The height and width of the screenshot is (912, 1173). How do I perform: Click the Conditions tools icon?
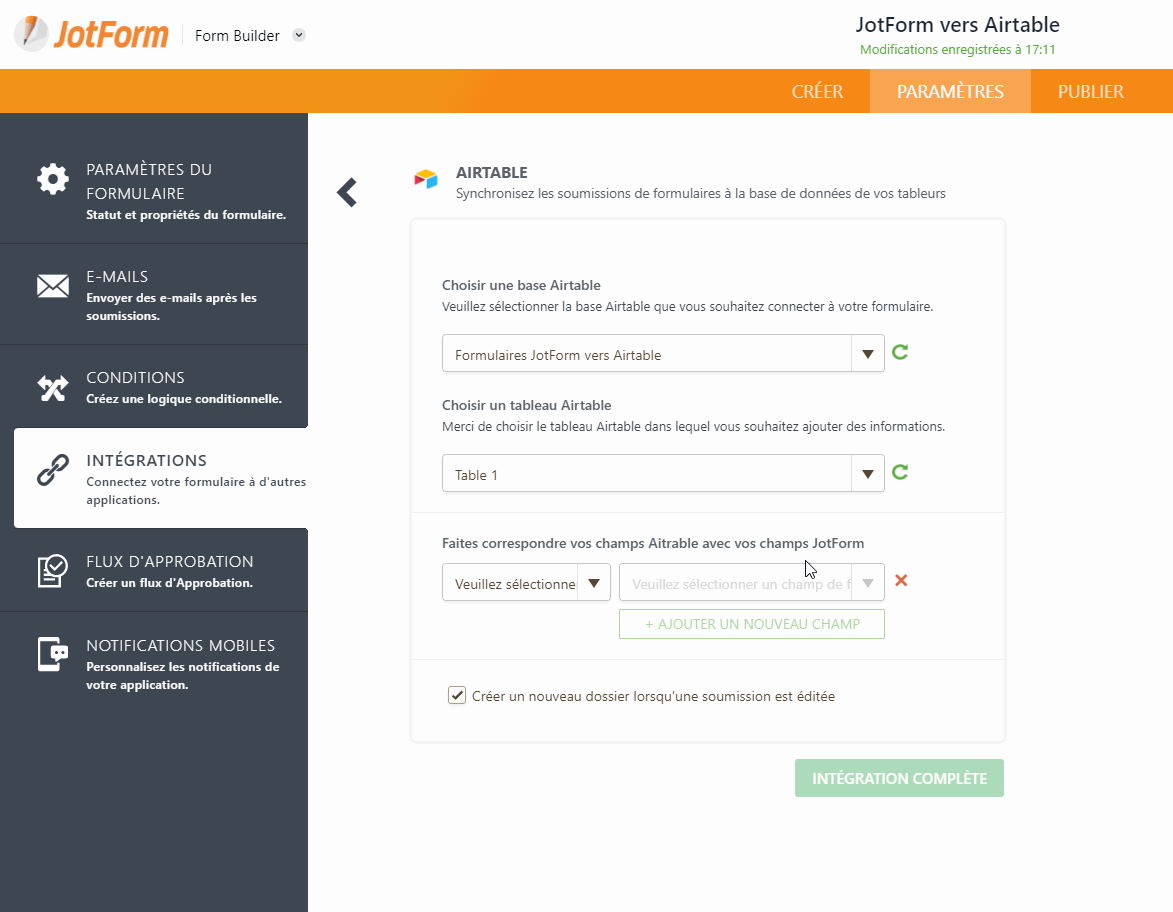pyautogui.click(x=53, y=388)
